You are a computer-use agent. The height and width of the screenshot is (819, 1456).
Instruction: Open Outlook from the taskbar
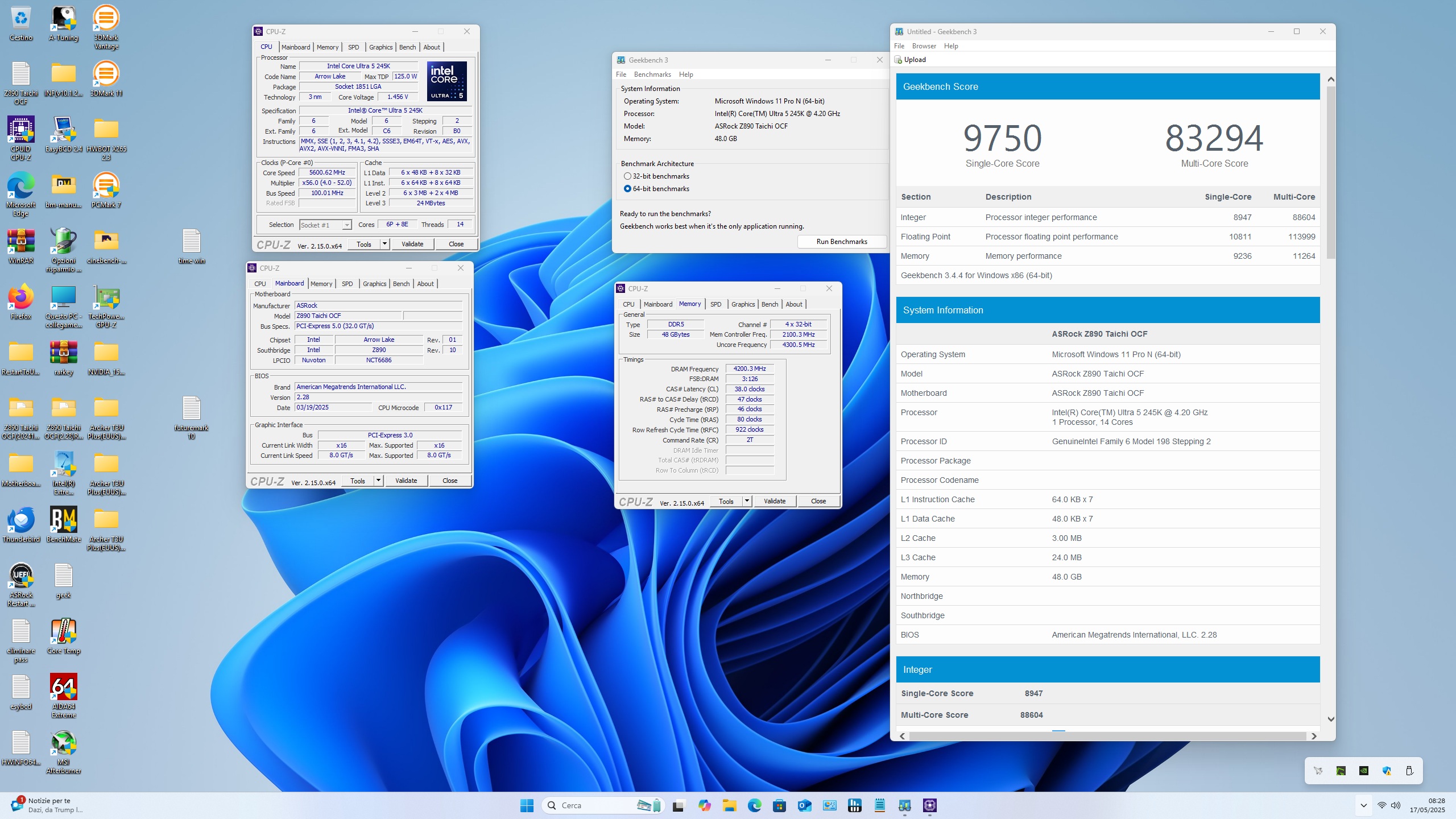point(805,805)
